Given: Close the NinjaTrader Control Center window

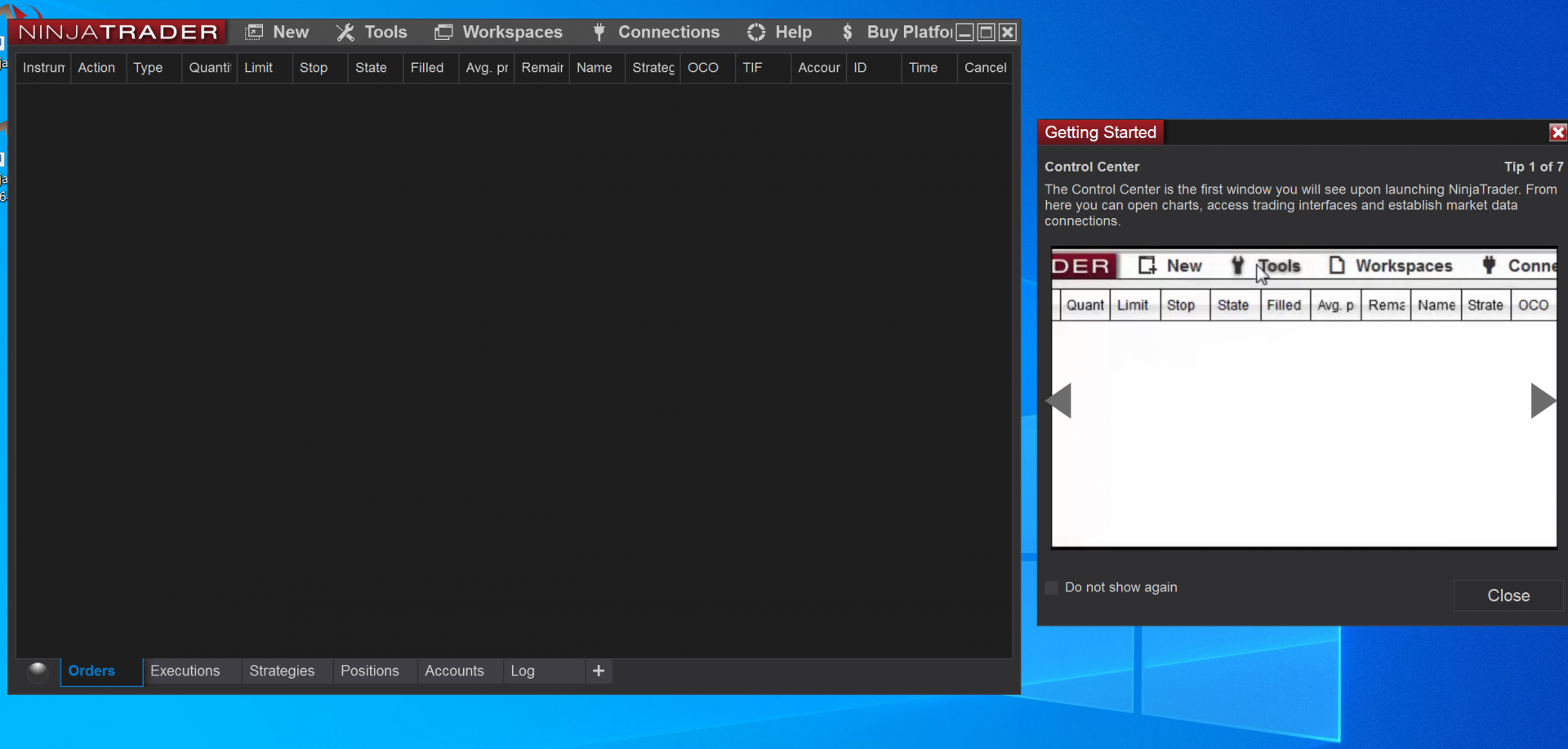Looking at the screenshot, I should 1009,32.
